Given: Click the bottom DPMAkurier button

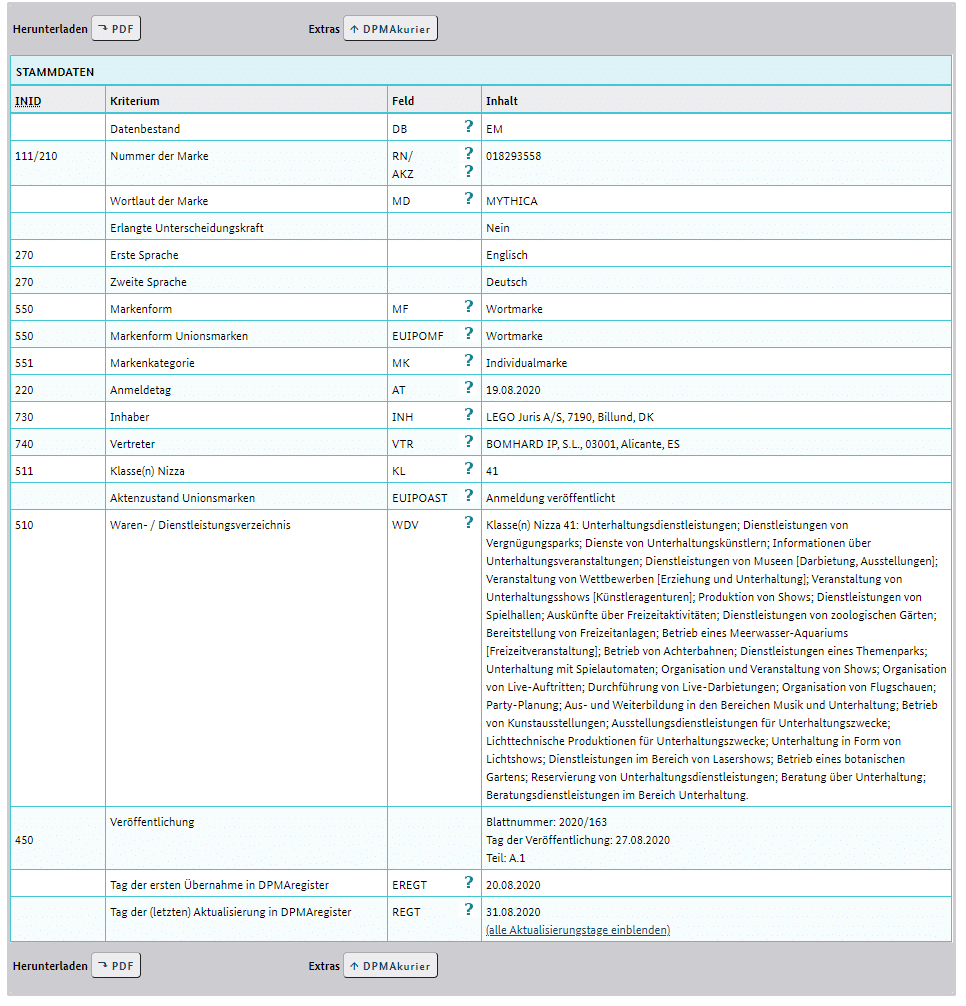Looking at the screenshot, I should click(391, 966).
